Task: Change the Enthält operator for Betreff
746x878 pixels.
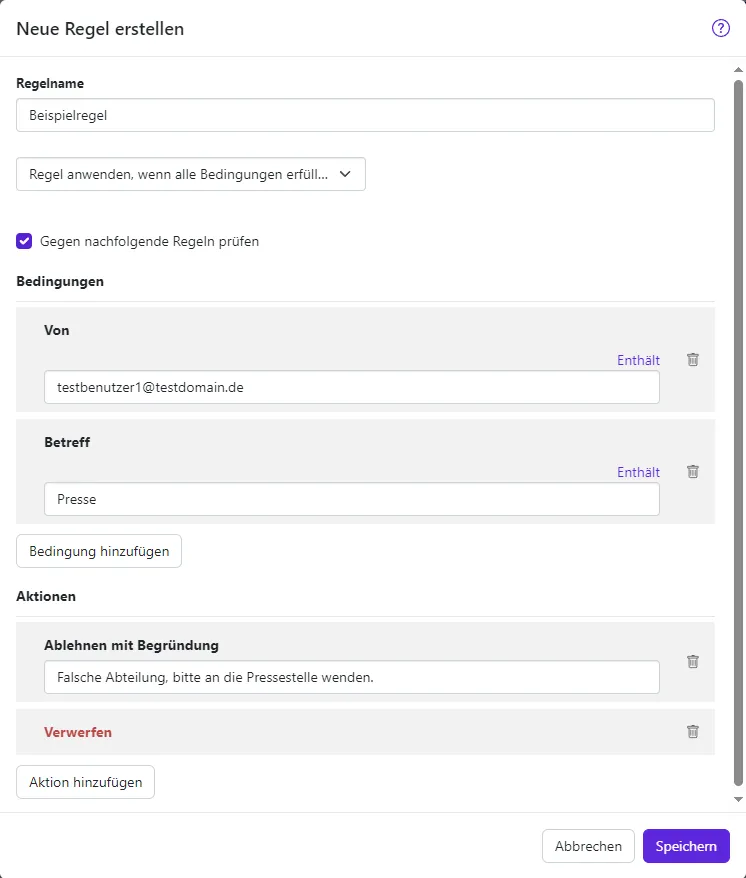Action: click(638, 472)
